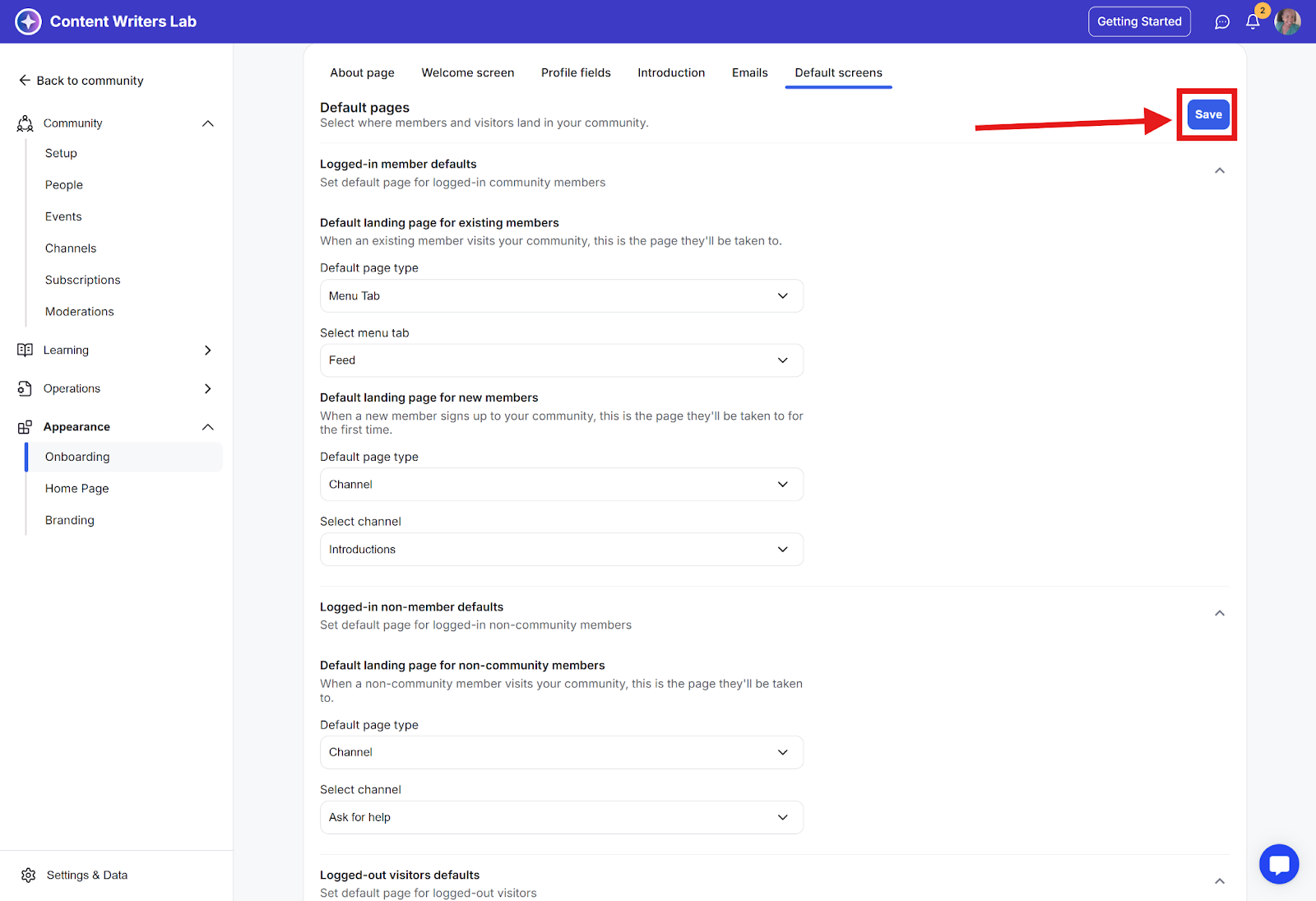Click the Community section people icon
The image size is (1316, 901).
click(25, 123)
